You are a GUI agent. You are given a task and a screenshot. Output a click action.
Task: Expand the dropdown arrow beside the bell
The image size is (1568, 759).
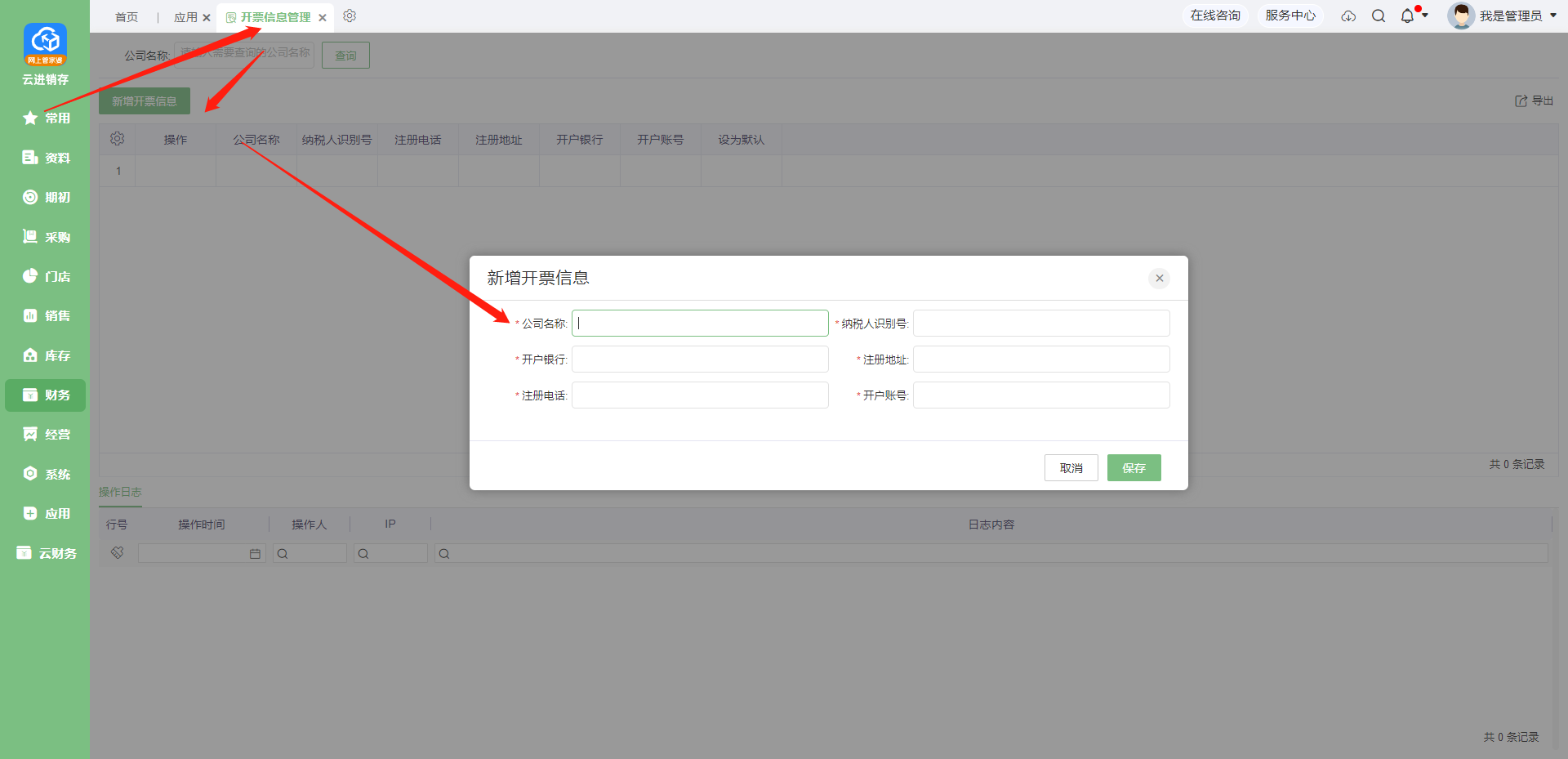(1425, 16)
